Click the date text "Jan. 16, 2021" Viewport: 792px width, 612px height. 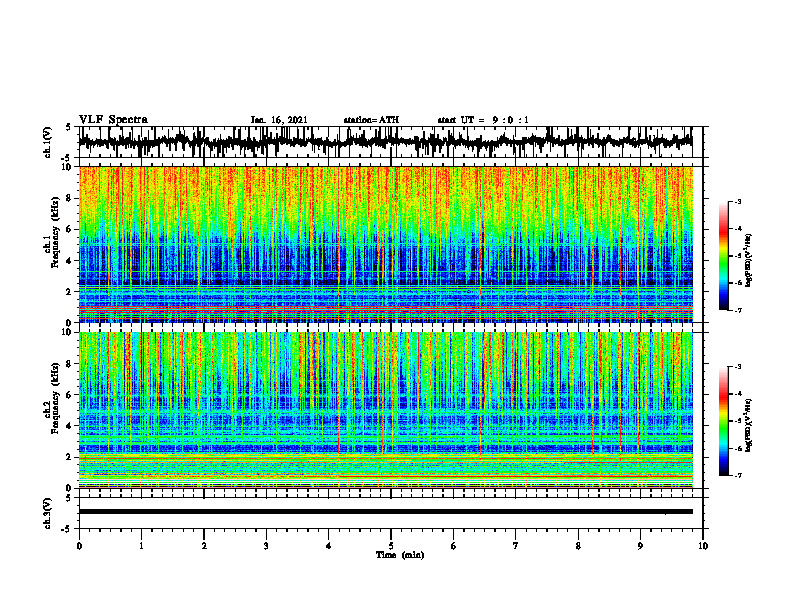click(279, 120)
